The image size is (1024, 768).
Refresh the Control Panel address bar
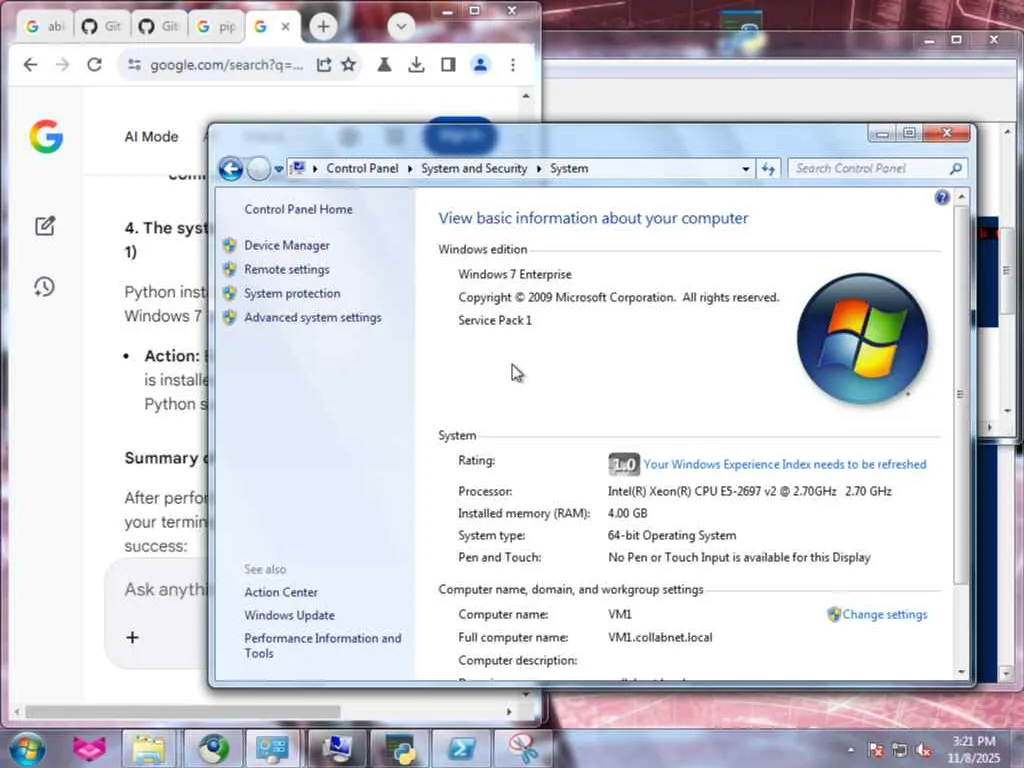(x=768, y=169)
